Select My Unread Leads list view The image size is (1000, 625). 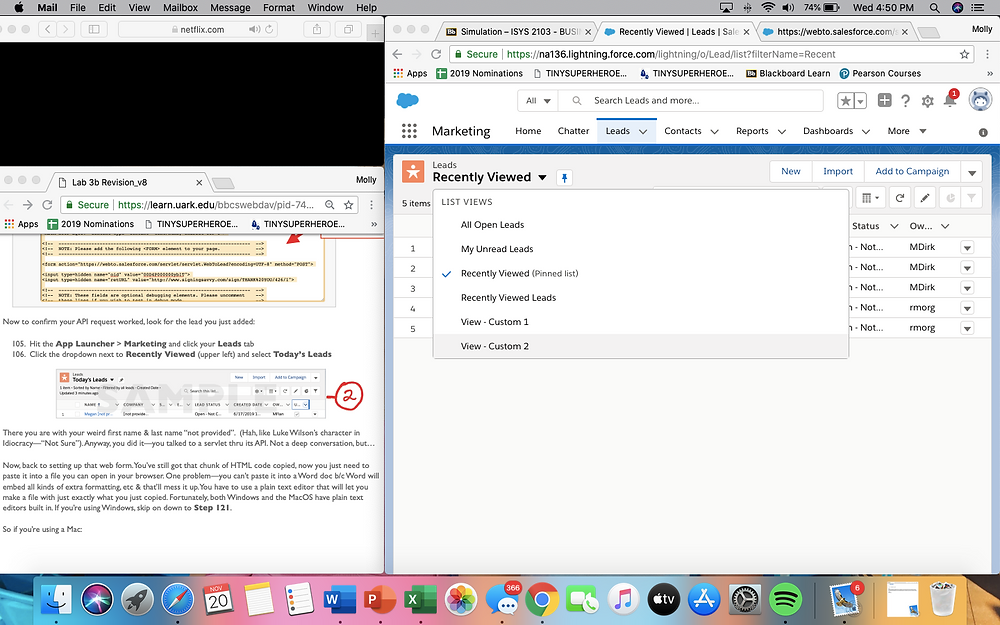click(640, 249)
